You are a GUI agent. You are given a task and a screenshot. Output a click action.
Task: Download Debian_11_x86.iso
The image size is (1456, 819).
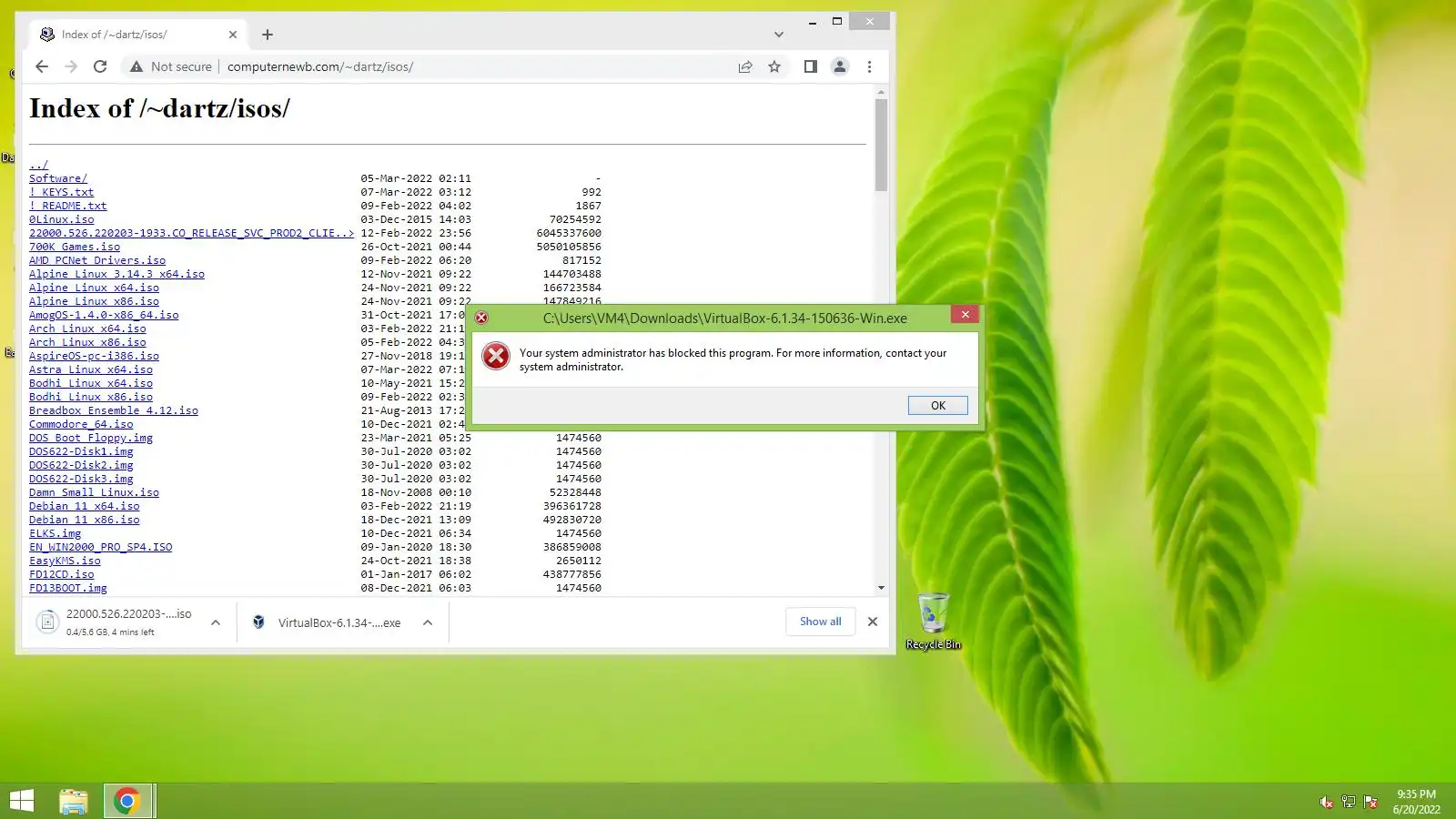pyautogui.click(x=85, y=520)
